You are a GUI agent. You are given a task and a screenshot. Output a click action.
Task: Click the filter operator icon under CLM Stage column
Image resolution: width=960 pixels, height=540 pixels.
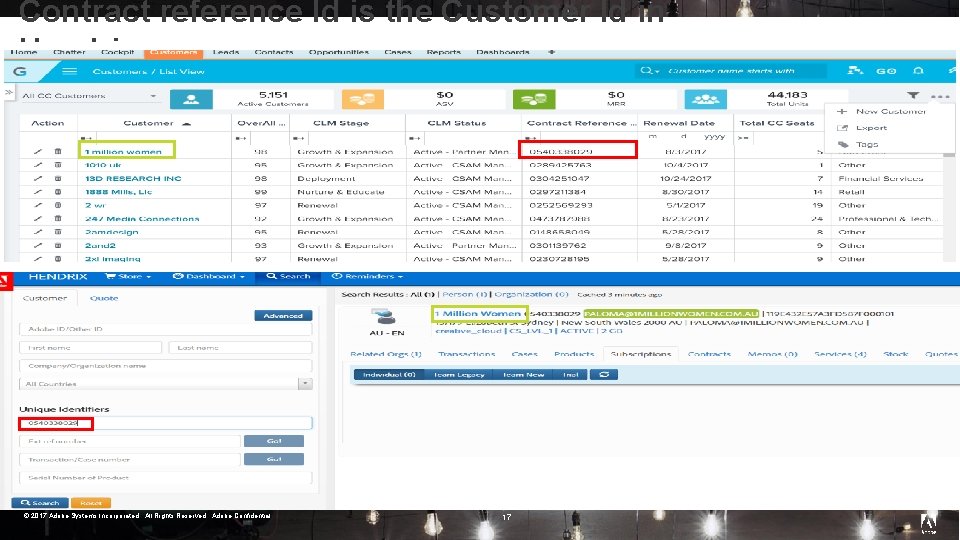point(298,138)
